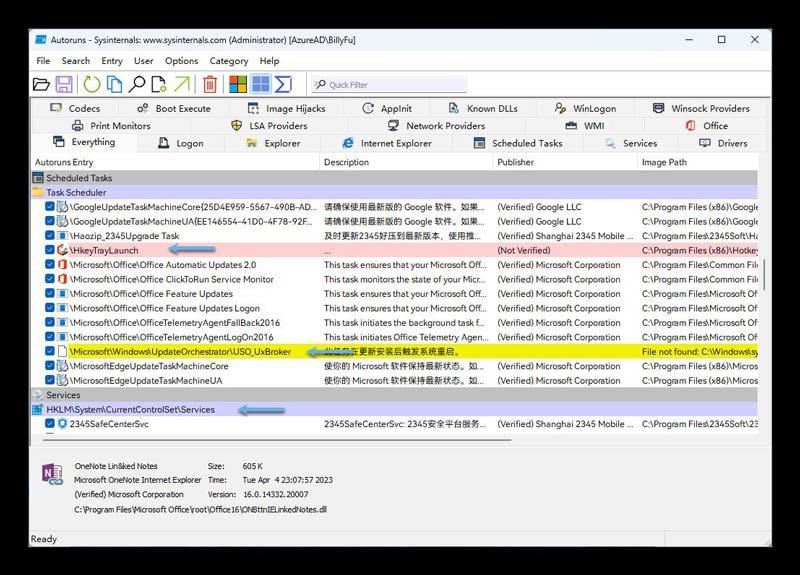The width and height of the screenshot is (800, 575).
Task: Switch to the Logon tab
Action: point(181,143)
